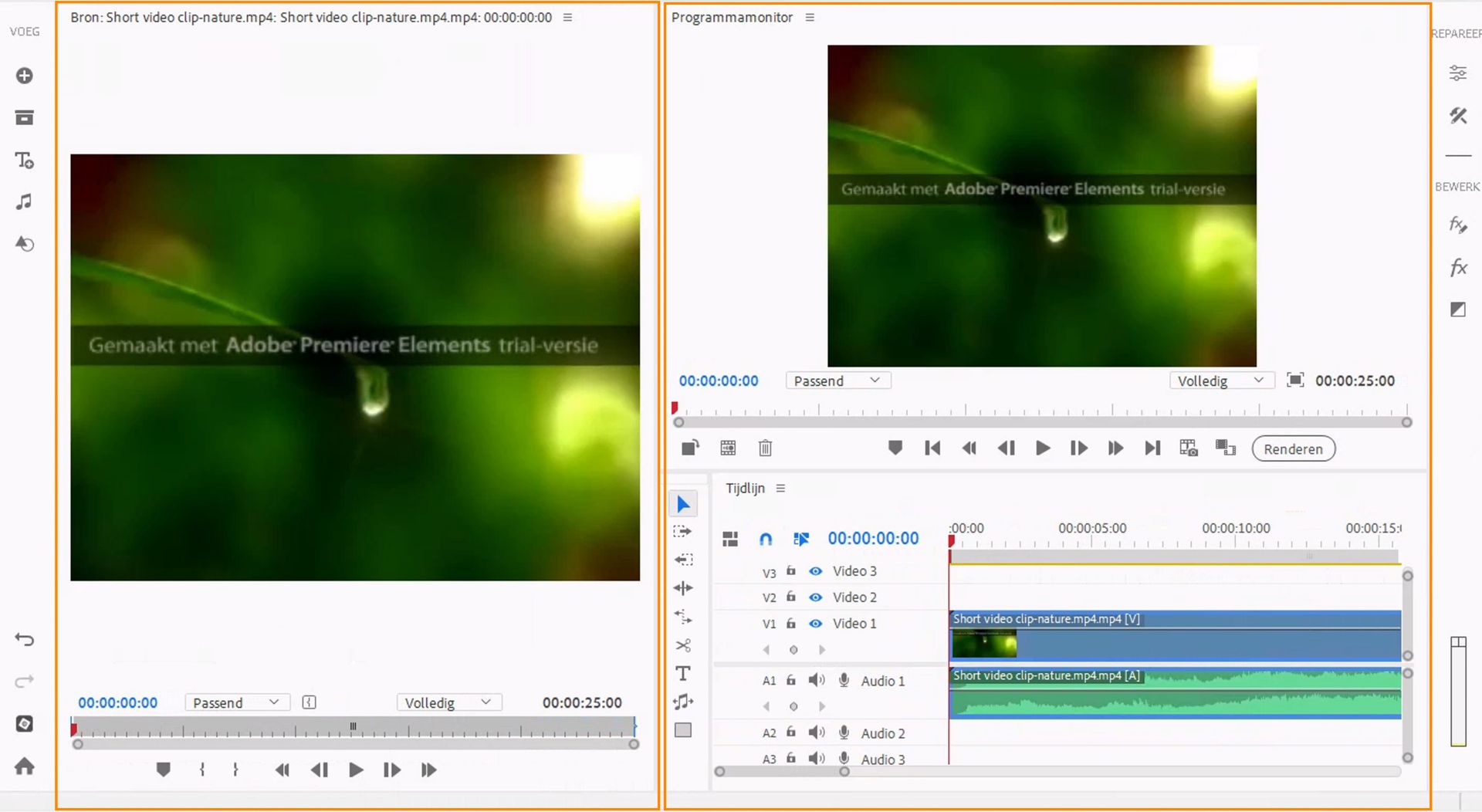
Task: Open the Programmamonitor panel menu
Action: (810, 17)
